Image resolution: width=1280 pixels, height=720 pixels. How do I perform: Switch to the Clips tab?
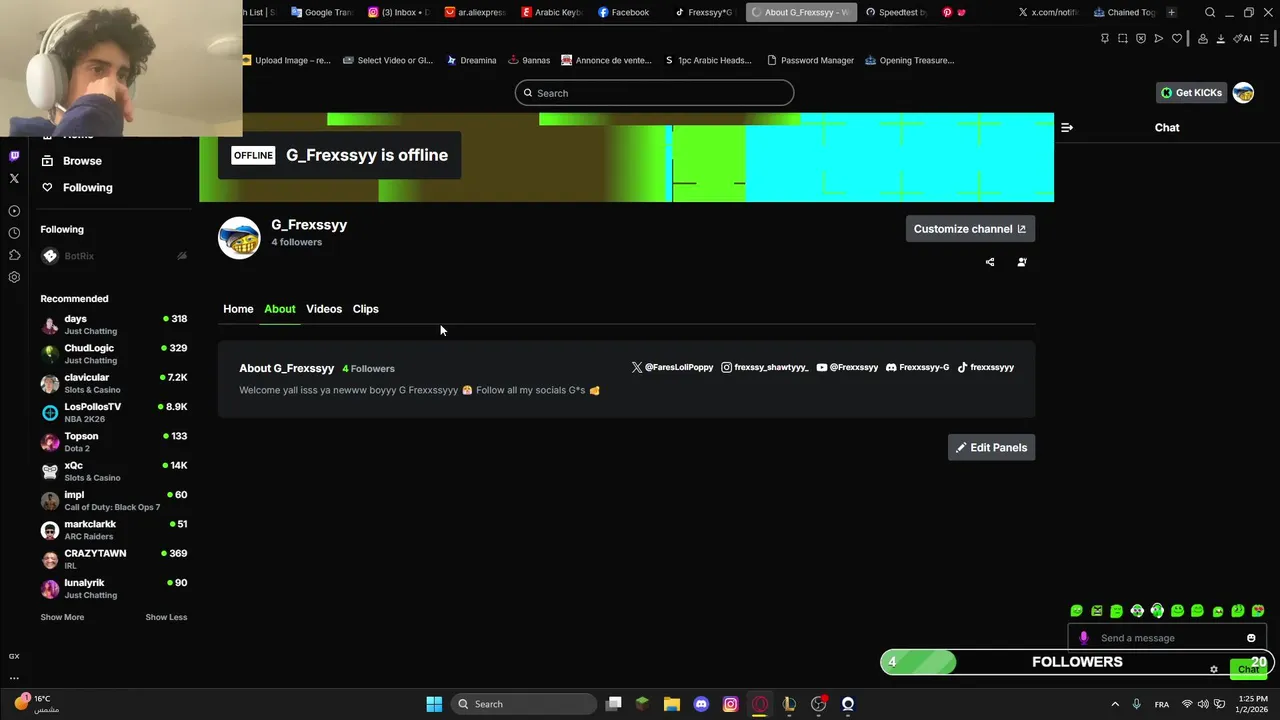point(365,309)
